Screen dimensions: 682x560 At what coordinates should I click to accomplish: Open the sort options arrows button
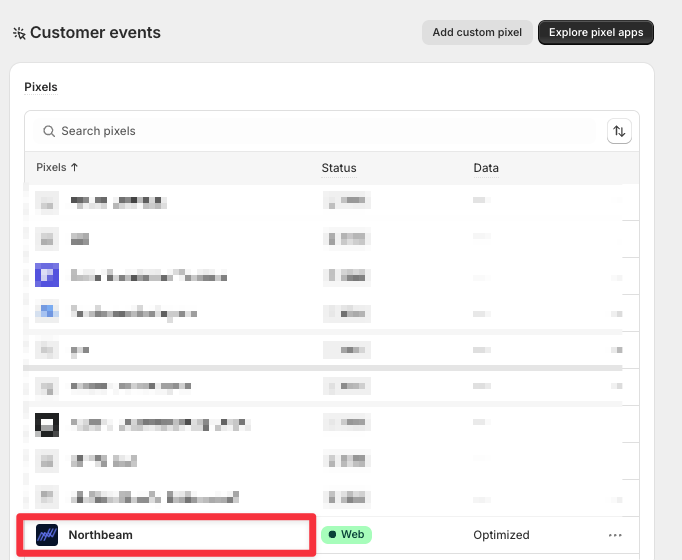tap(619, 131)
